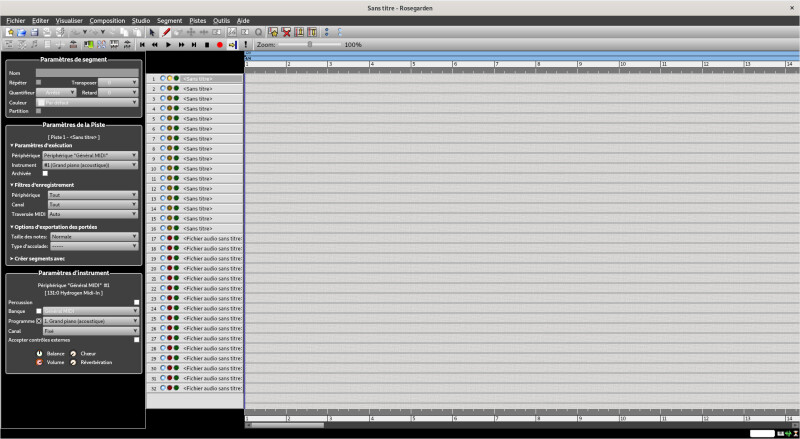Arm track 5 for recording (yellow LED)
The image size is (800, 439).
point(169,118)
